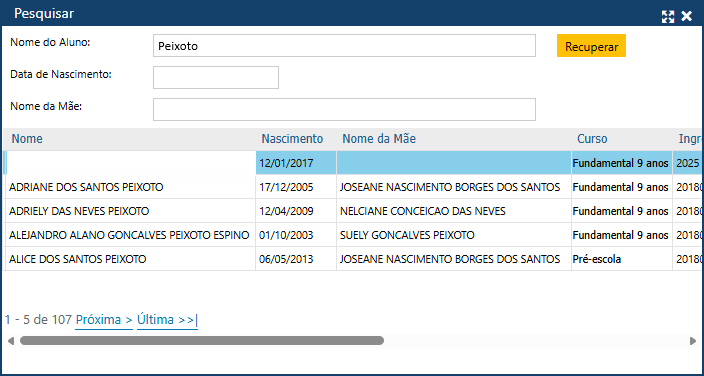Focus the Nome do Aluno field

pos(344,45)
